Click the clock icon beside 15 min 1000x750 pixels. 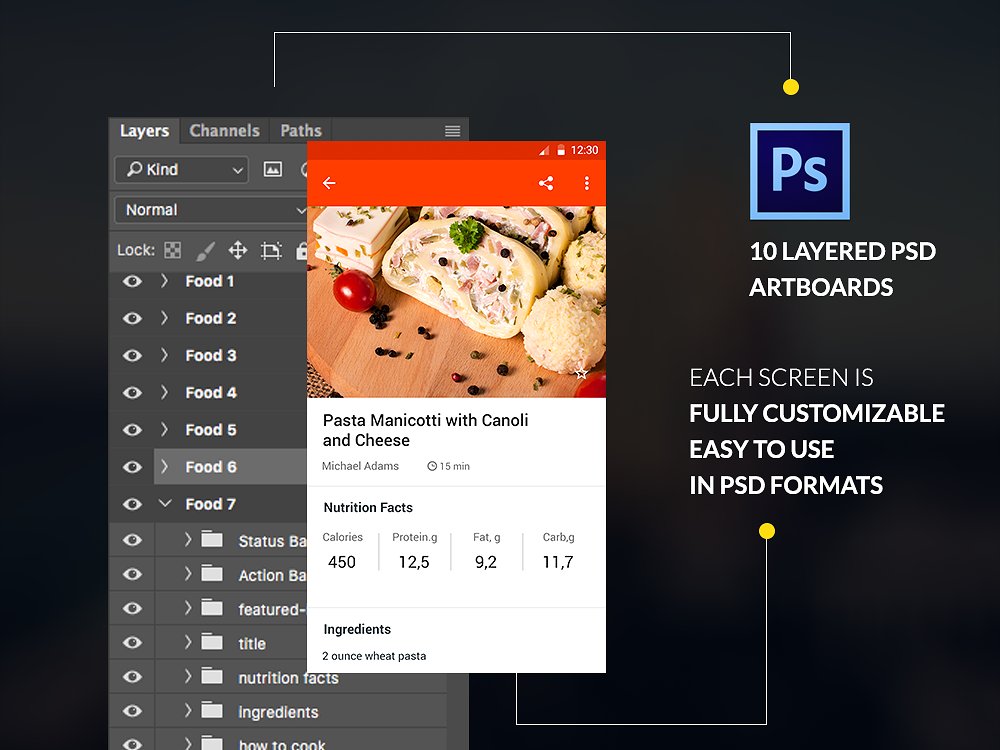[432, 466]
